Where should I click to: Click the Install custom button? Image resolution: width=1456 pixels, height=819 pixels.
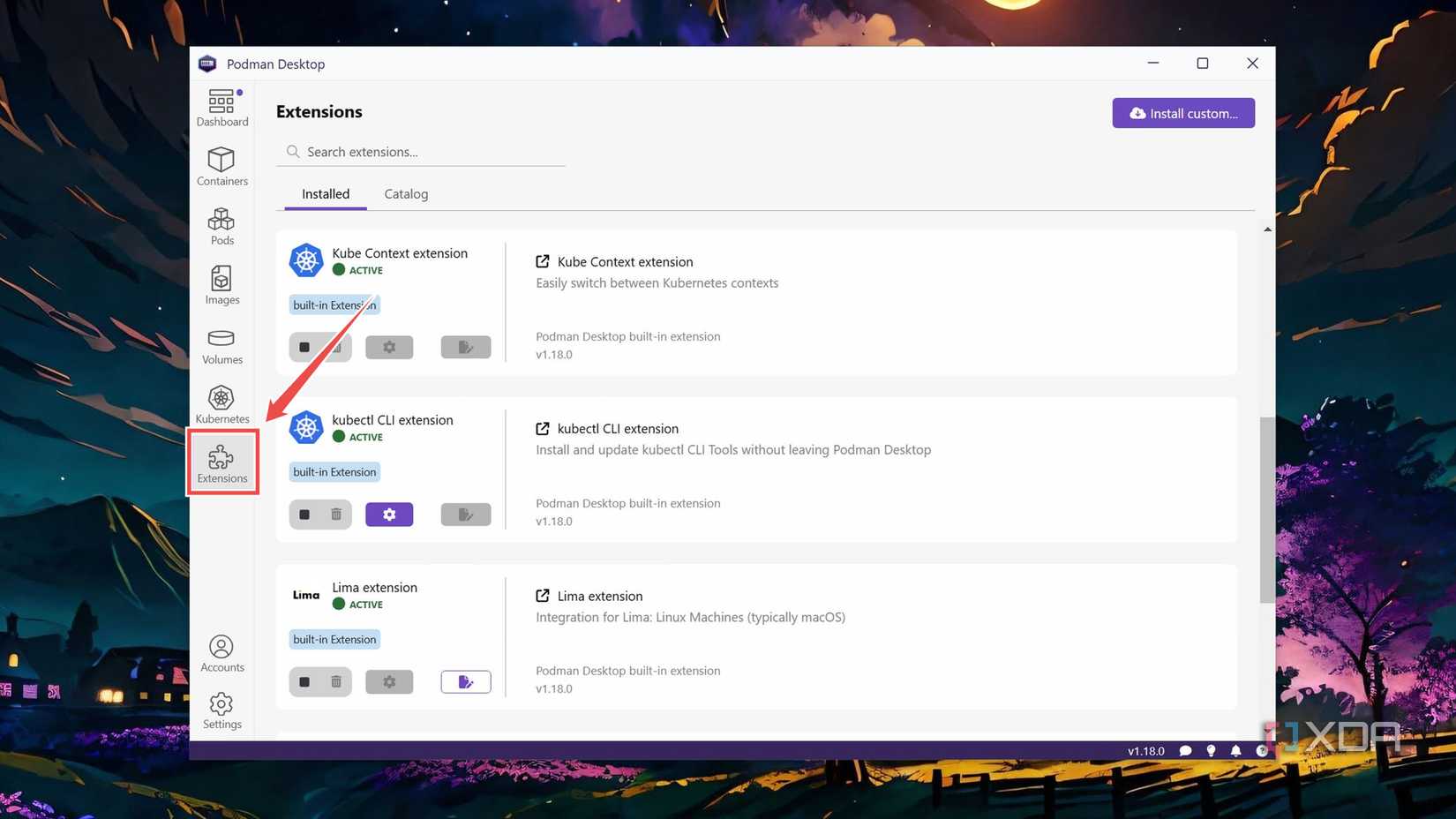tap(1183, 113)
